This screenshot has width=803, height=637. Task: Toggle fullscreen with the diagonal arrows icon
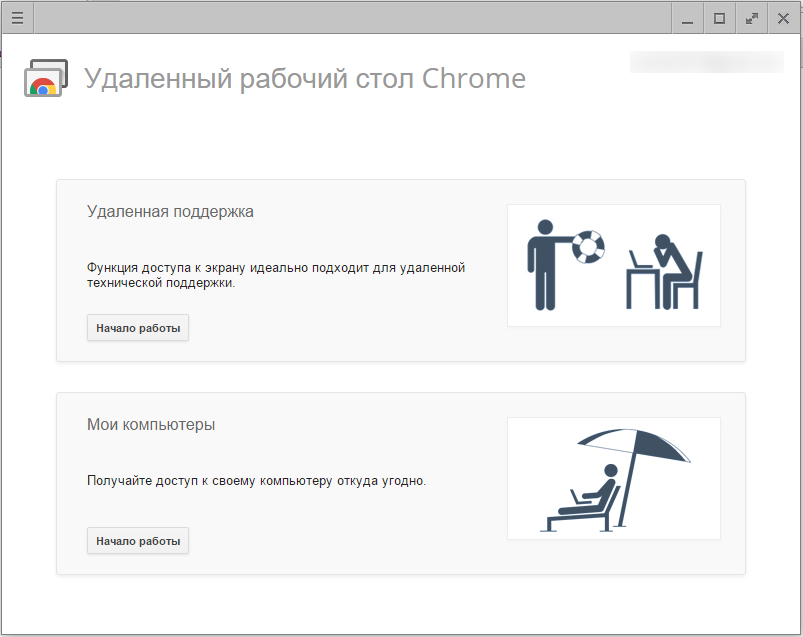pos(751,18)
